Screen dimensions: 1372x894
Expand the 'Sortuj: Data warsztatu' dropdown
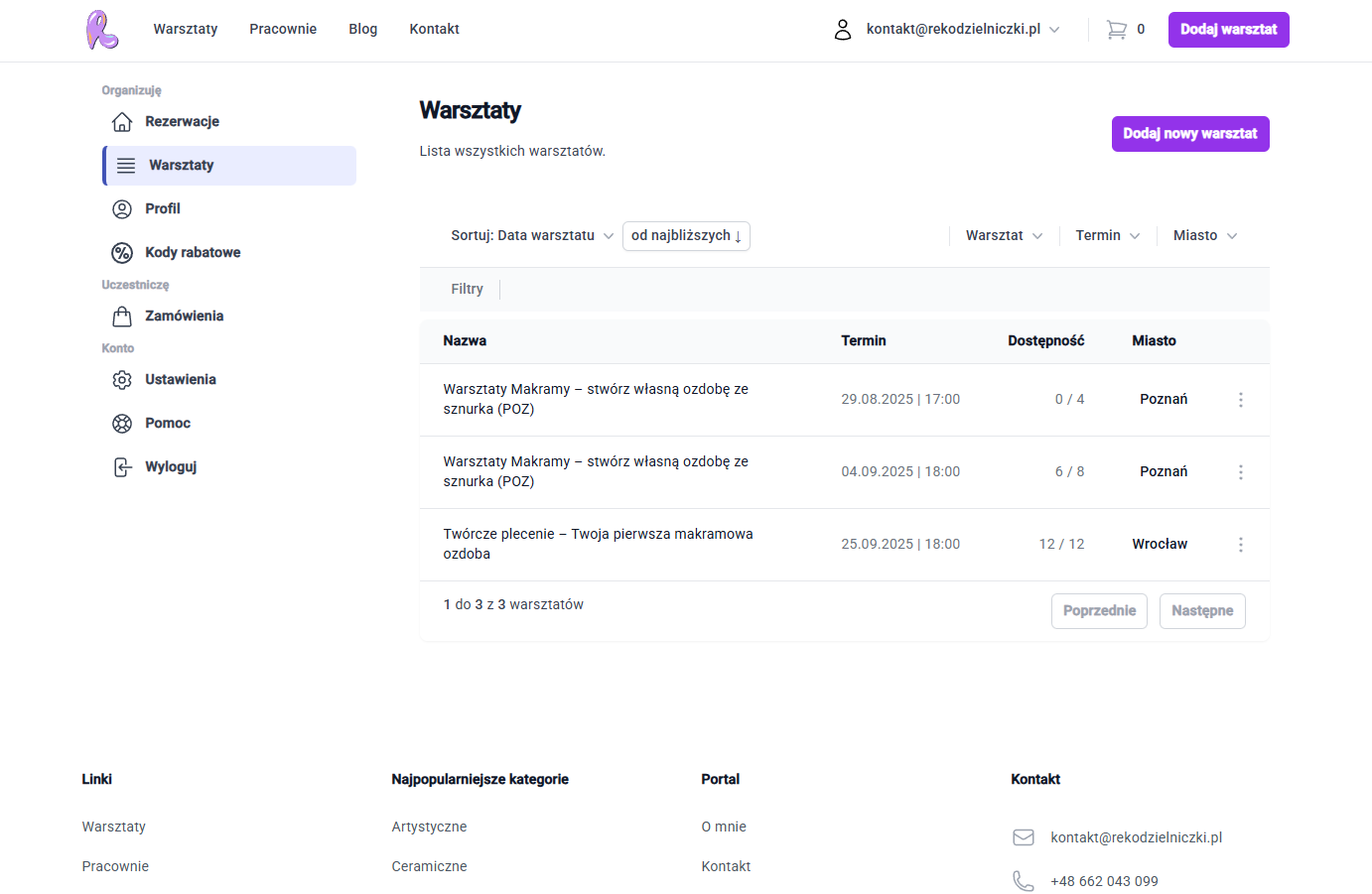point(532,236)
